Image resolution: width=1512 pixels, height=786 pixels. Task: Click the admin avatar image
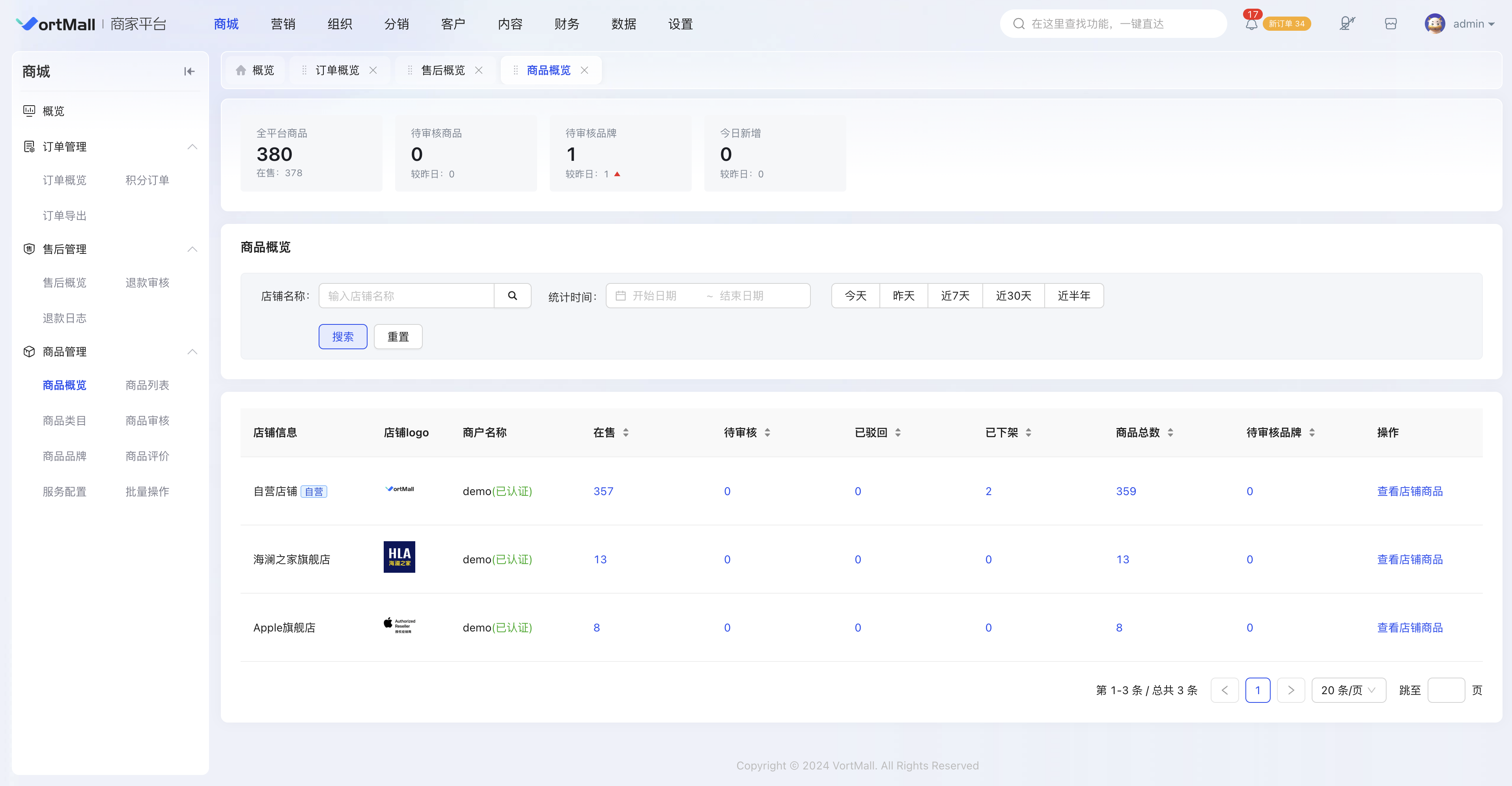click(x=1435, y=24)
